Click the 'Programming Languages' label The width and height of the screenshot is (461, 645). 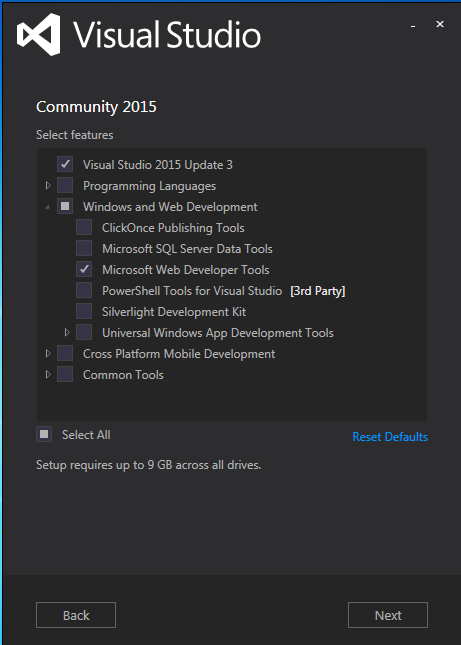pos(149,186)
